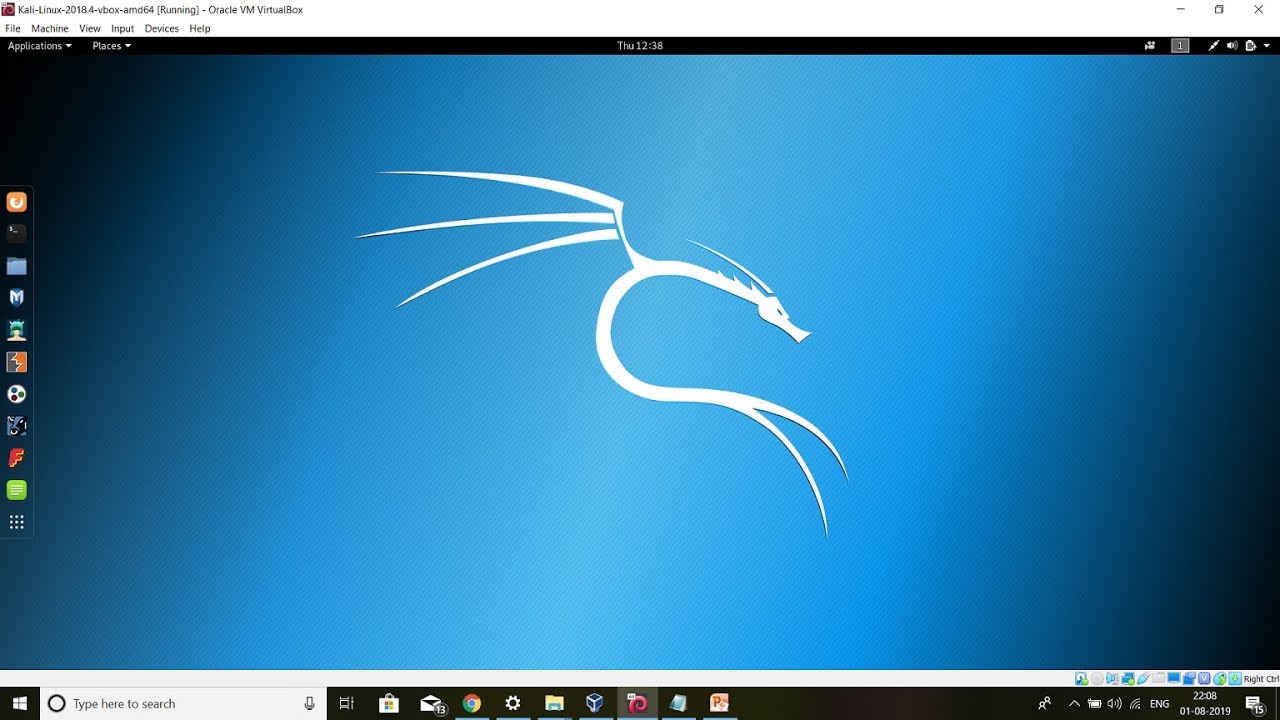Click the microphone icon in Windows search
This screenshot has height=720, width=1280.
pos(310,704)
